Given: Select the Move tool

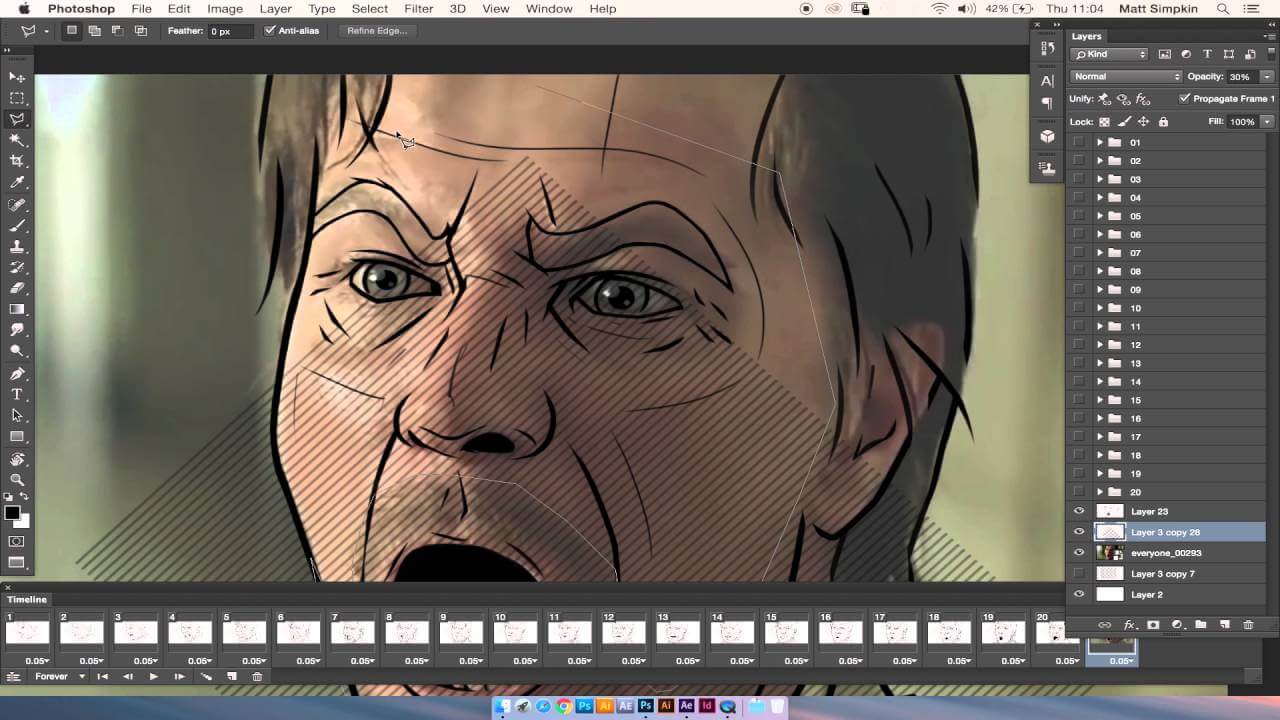Looking at the screenshot, I should click(x=17, y=77).
